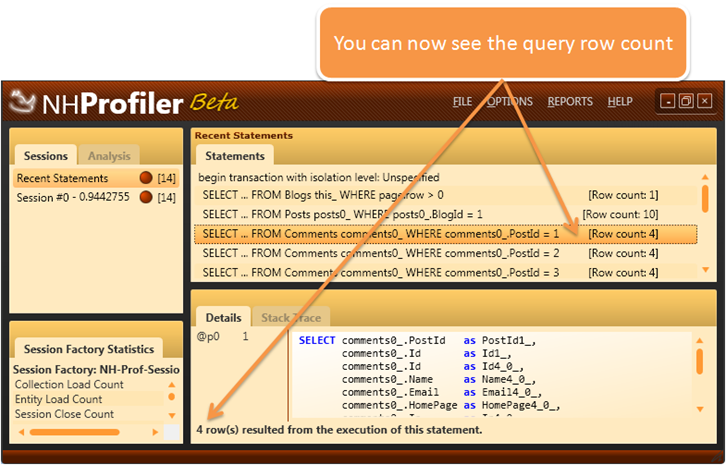This screenshot has height=465, width=726.
Task: Select the Session Factory Statistics tab
Action: point(89,349)
